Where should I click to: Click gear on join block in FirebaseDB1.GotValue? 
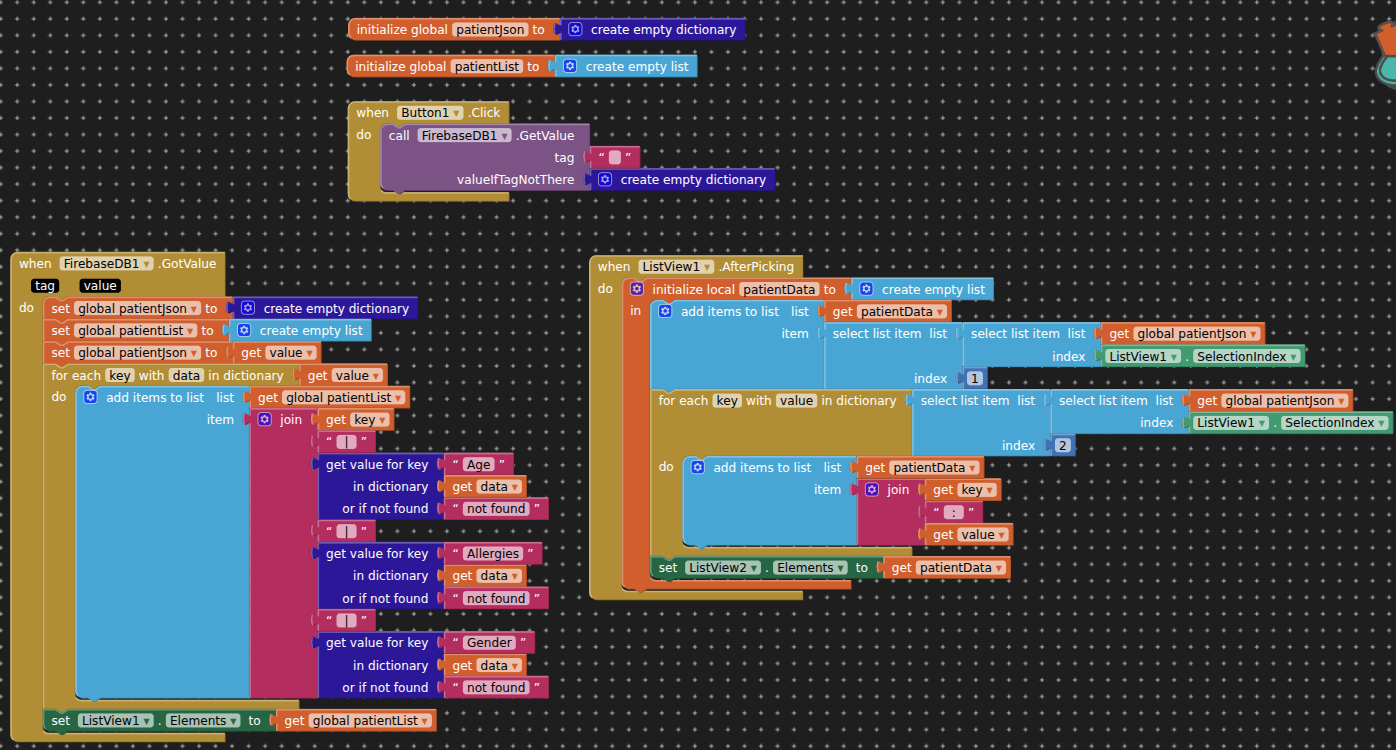265,420
